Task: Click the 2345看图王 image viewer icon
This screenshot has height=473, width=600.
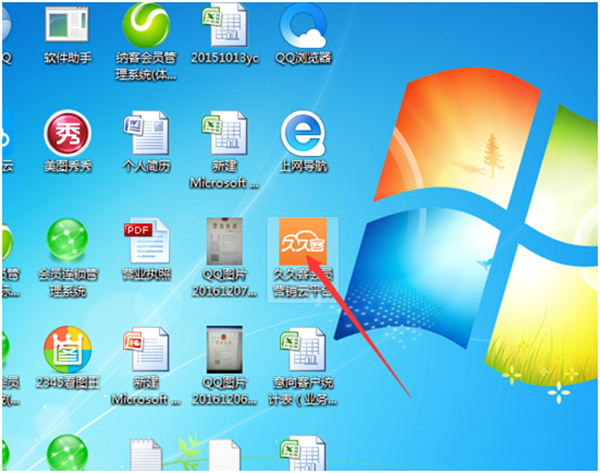Action: (68, 351)
